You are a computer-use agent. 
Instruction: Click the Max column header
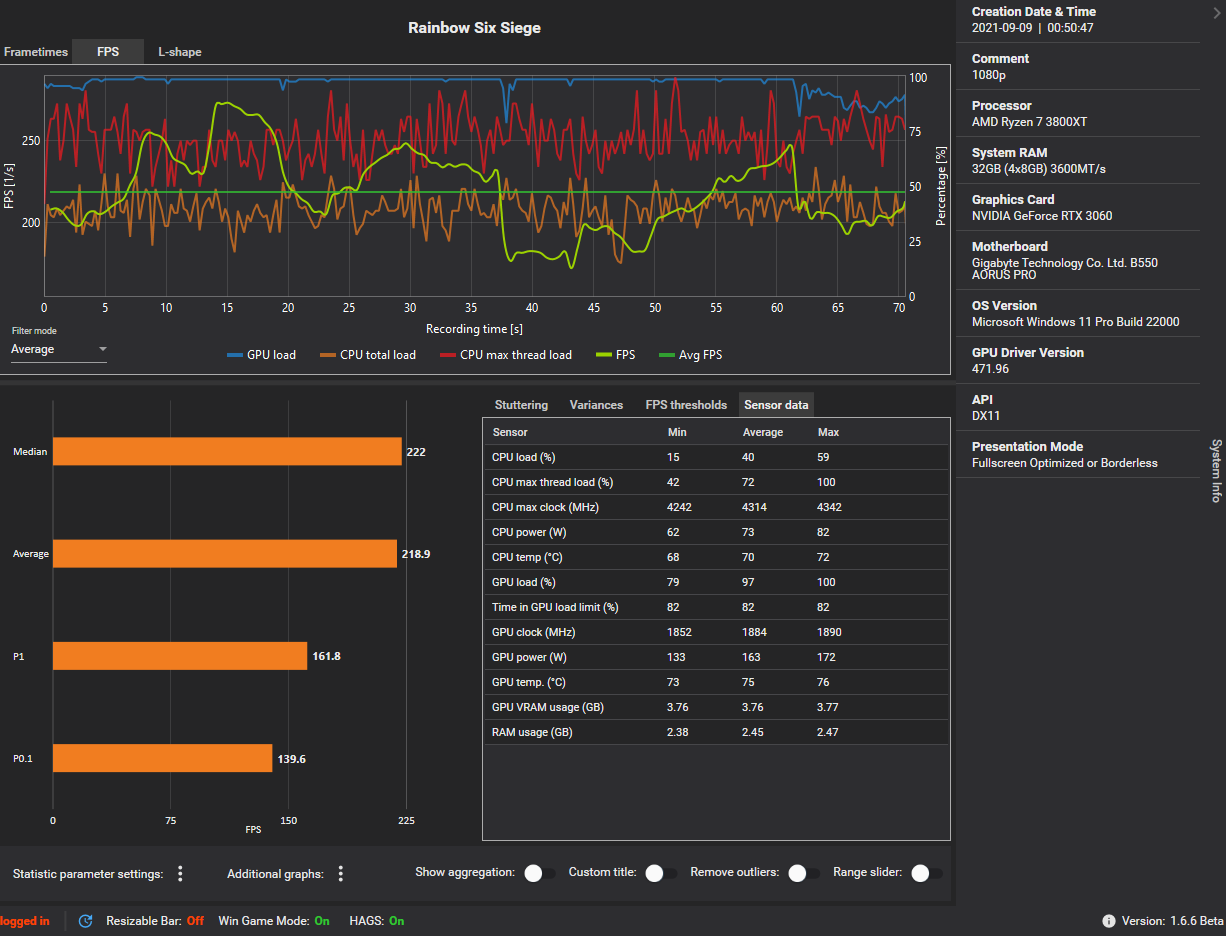828,432
